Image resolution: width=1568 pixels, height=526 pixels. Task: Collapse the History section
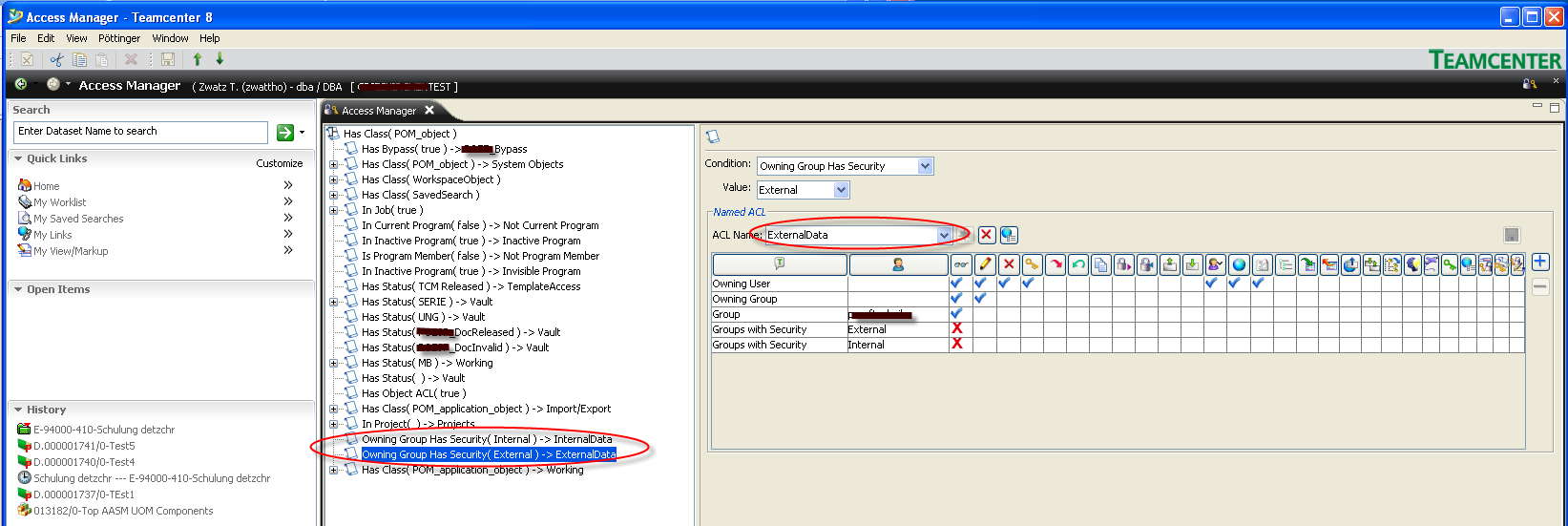coord(18,410)
